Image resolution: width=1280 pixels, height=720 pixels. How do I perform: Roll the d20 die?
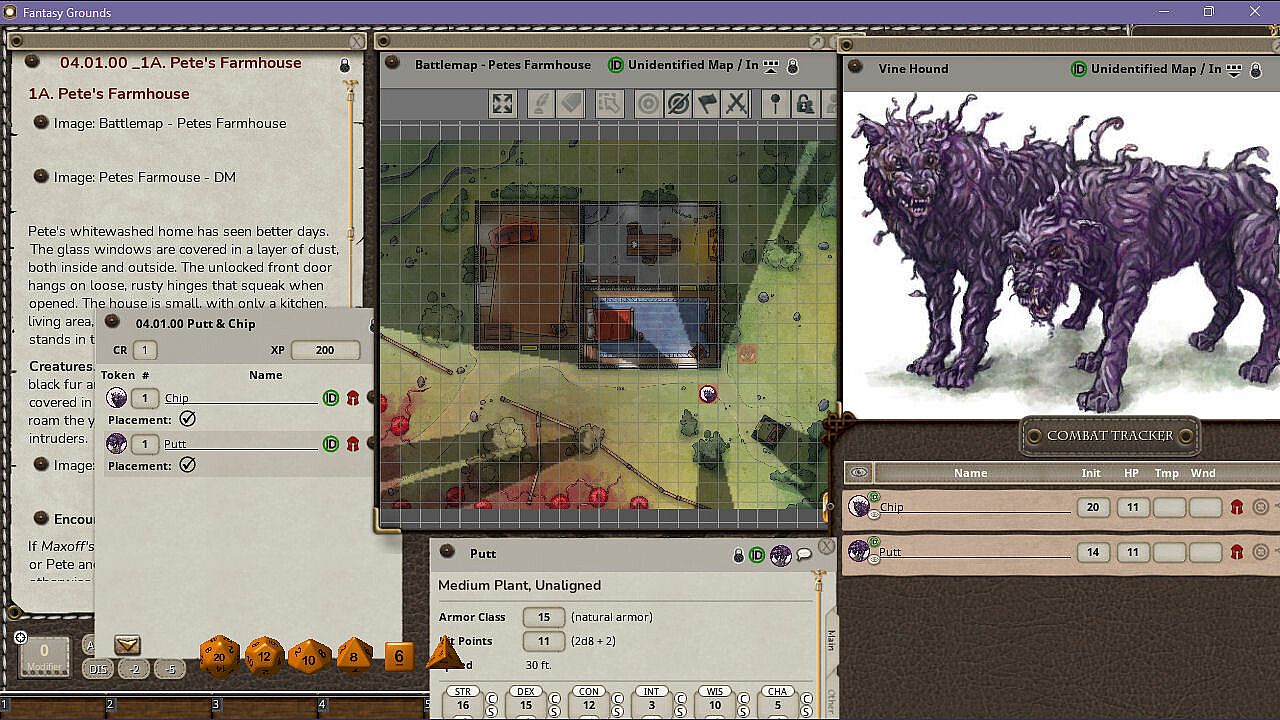coord(219,656)
